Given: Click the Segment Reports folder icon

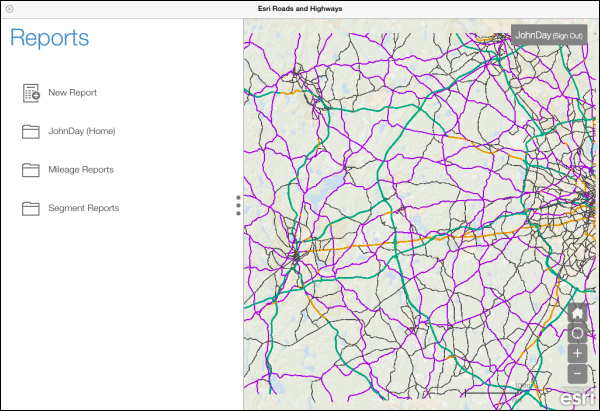Looking at the screenshot, I should [31, 208].
